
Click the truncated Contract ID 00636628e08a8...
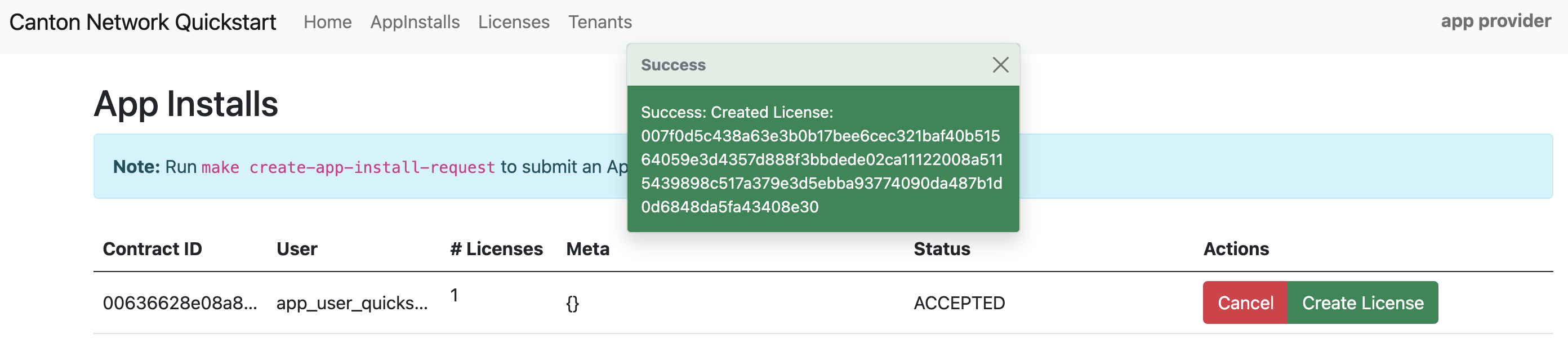click(x=181, y=302)
